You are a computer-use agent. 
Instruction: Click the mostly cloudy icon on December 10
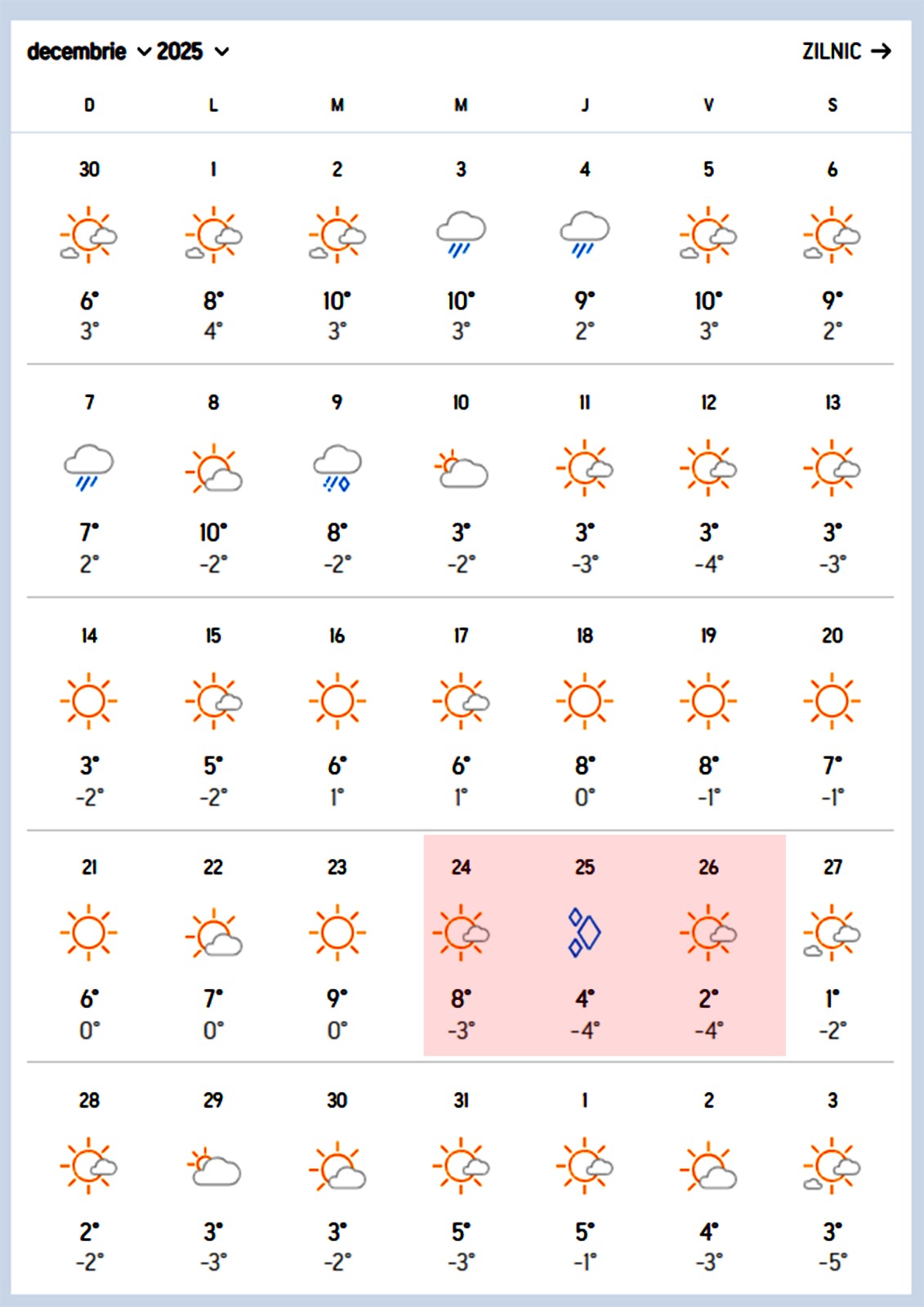point(461,469)
